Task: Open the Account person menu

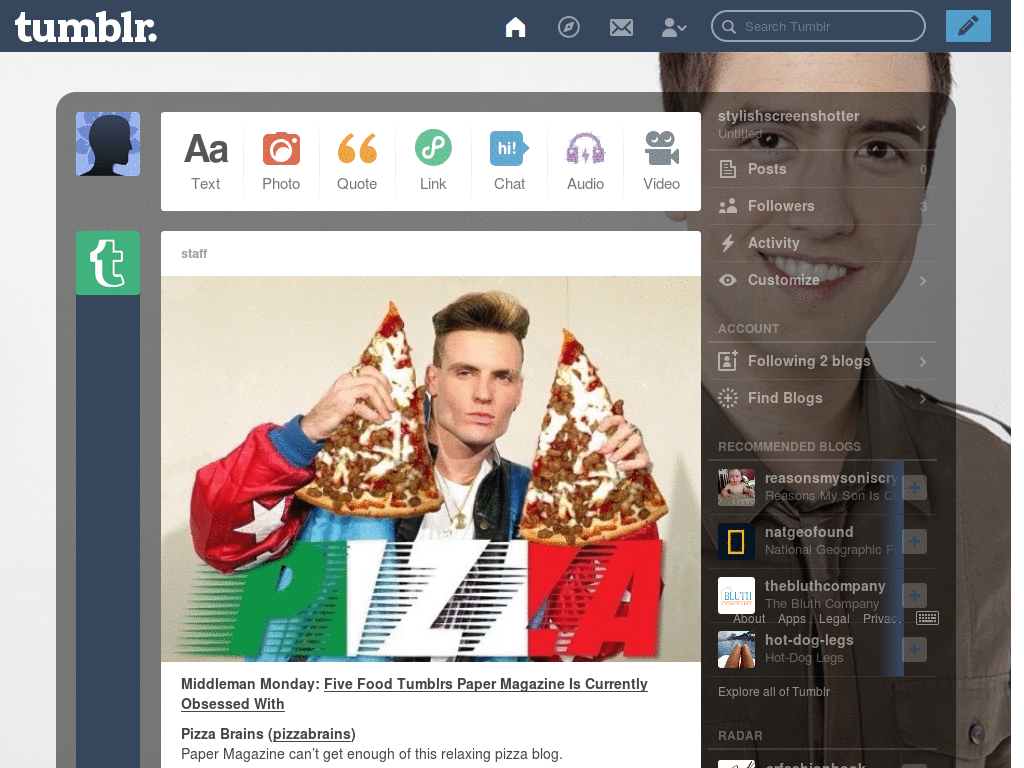Action: pyautogui.click(x=674, y=27)
